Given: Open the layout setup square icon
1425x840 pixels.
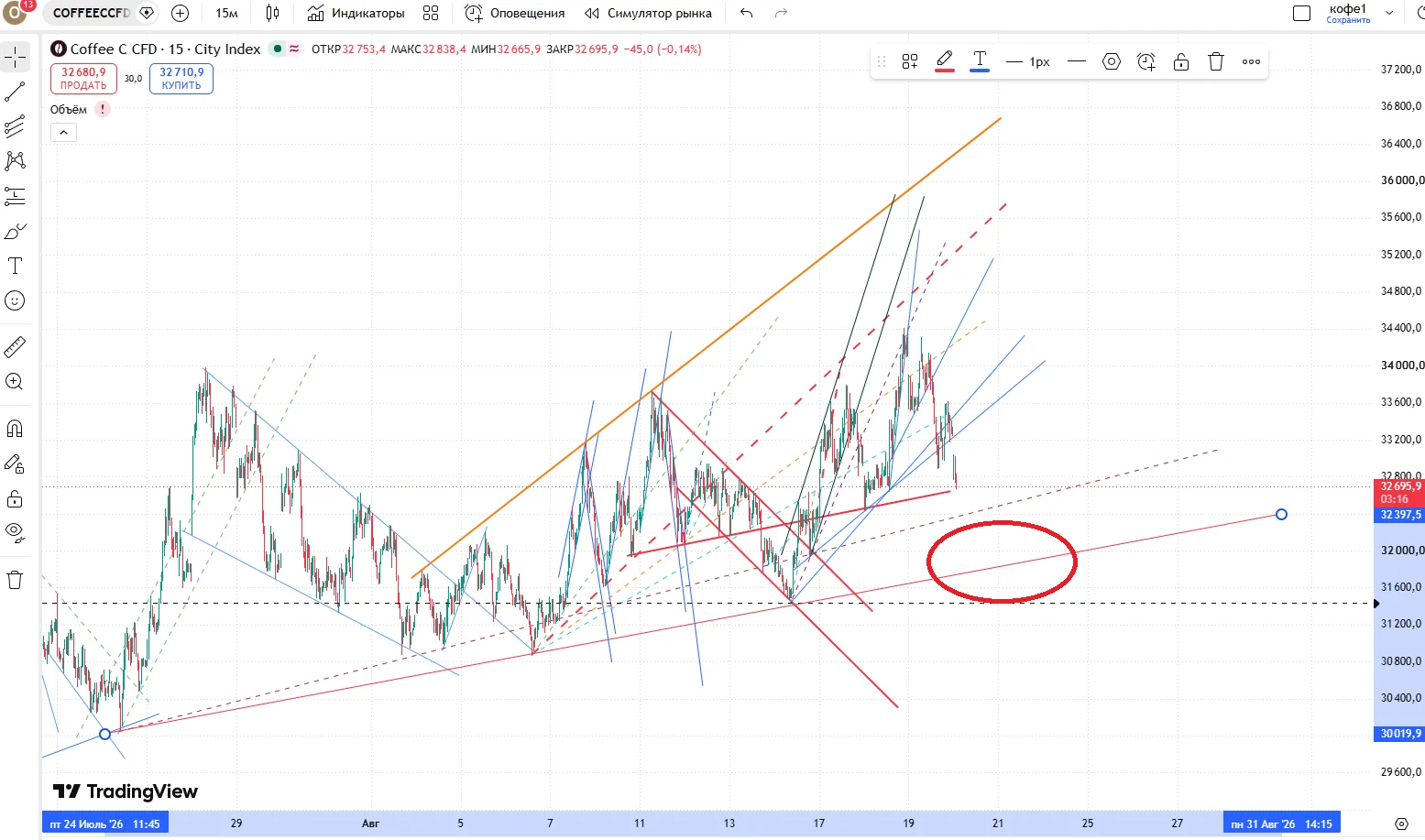Looking at the screenshot, I should (x=1301, y=13).
